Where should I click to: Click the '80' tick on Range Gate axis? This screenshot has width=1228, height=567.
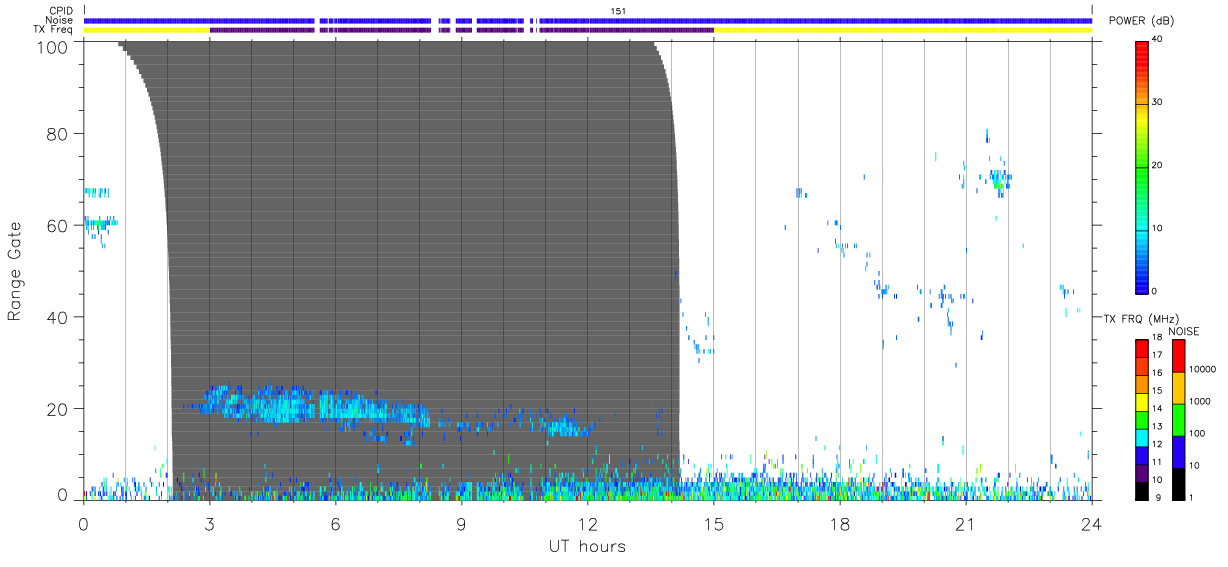click(59, 133)
